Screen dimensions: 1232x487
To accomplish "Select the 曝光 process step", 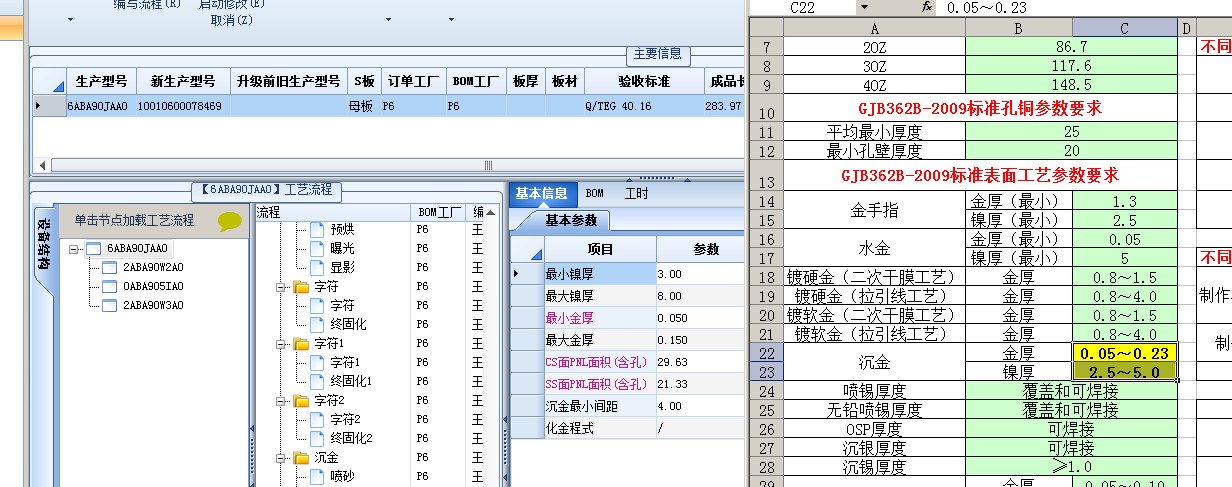I will [x=342, y=249].
